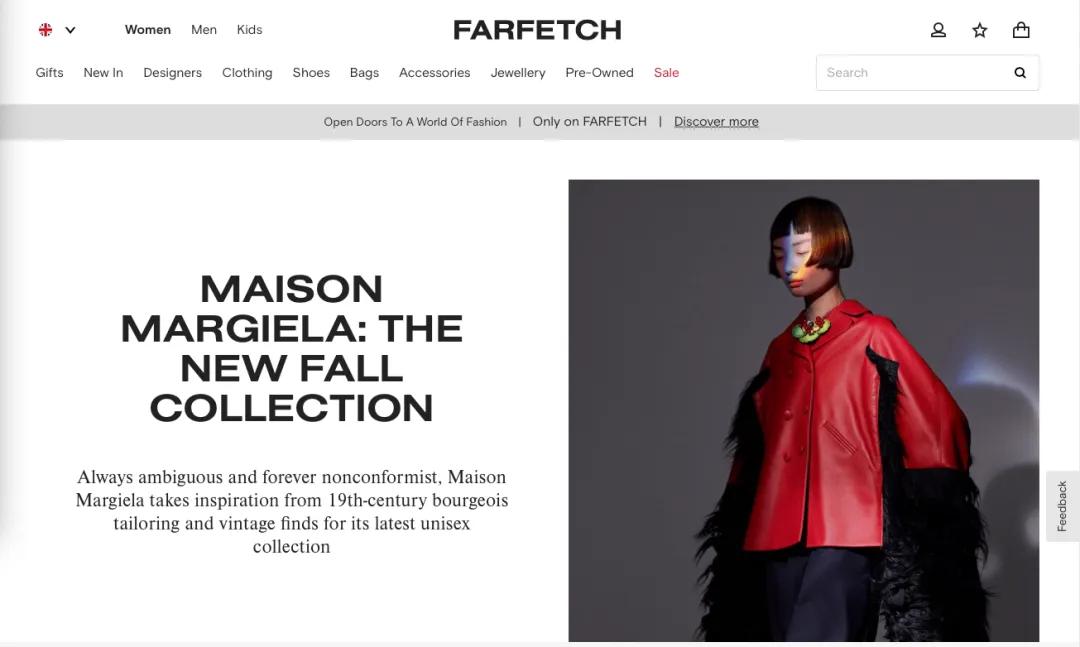Open the Clothing menu
The image size is (1080, 647).
coord(247,72)
